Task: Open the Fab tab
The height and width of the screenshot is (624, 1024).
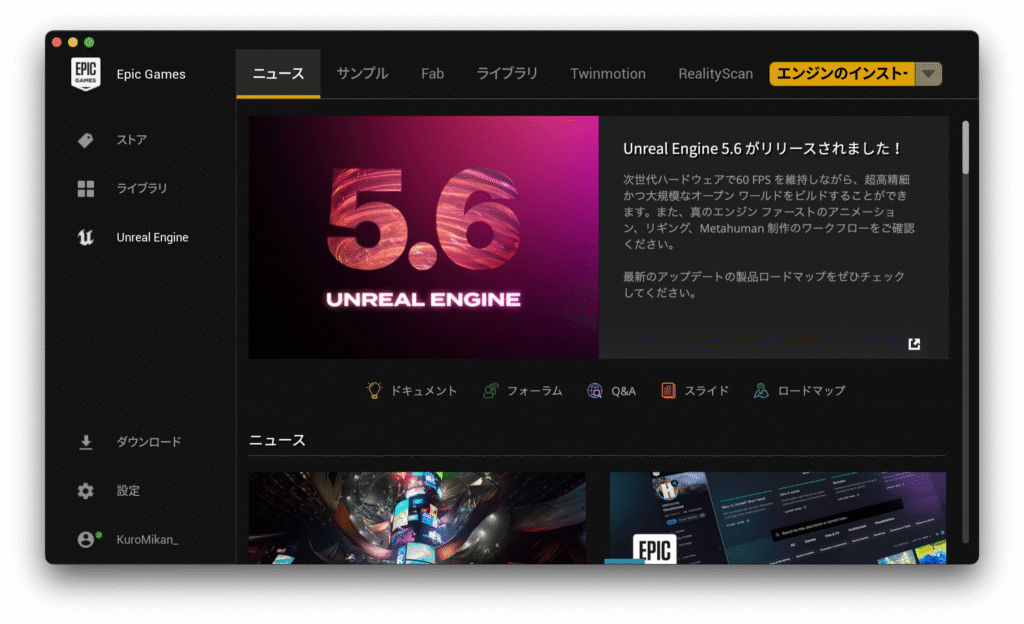Action: tap(432, 74)
